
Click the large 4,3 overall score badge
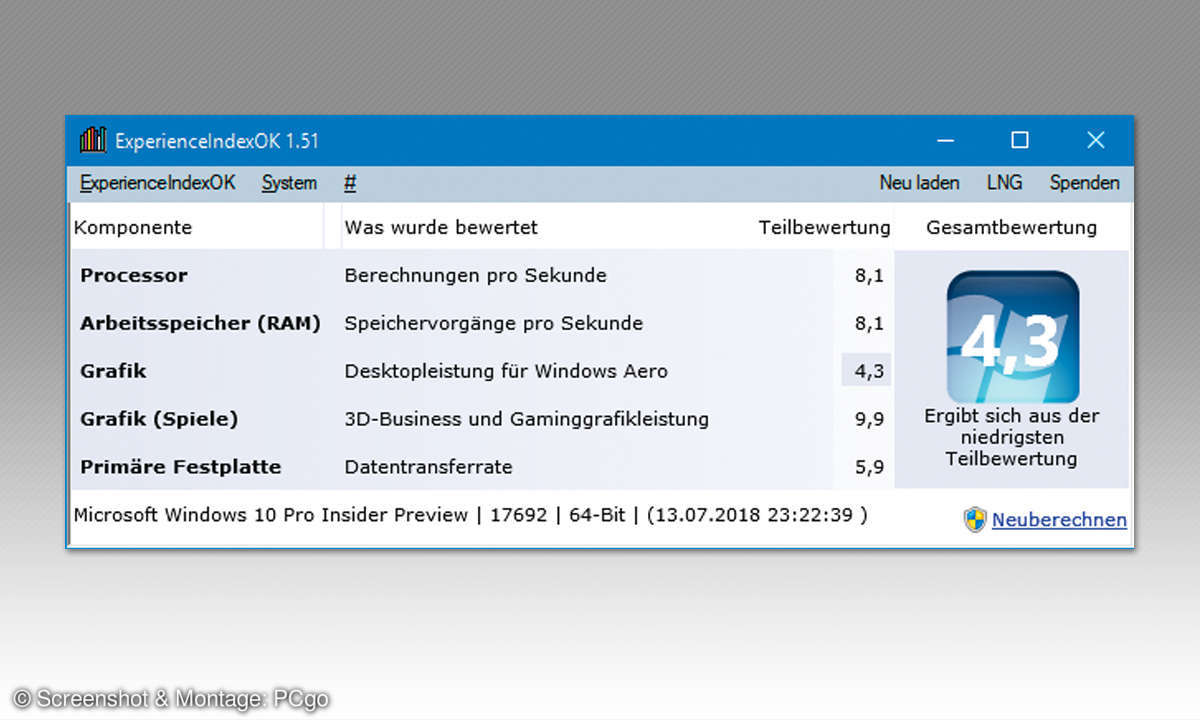coord(1012,337)
